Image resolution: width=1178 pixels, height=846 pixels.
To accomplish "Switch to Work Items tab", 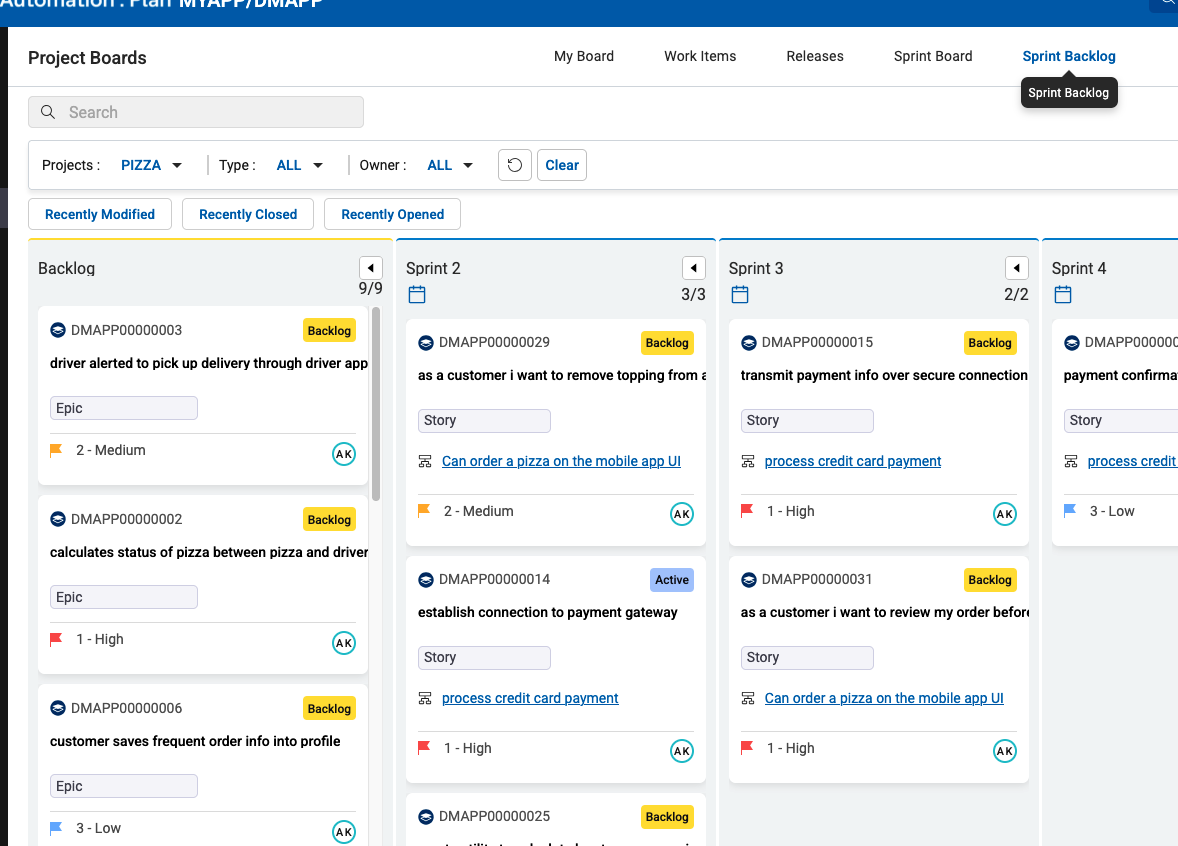I will point(700,56).
